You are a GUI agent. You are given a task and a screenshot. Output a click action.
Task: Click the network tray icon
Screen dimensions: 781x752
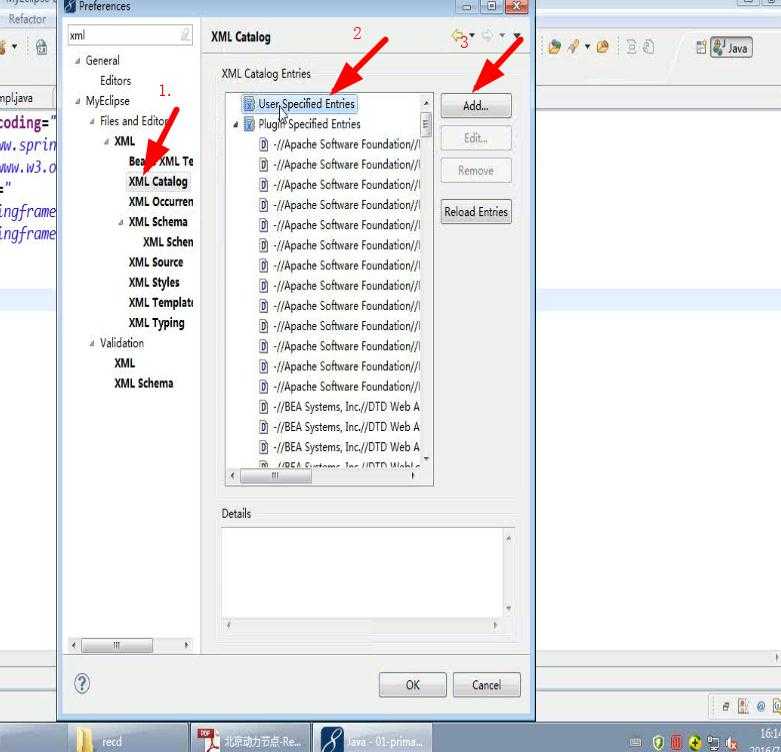(x=713, y=743)
